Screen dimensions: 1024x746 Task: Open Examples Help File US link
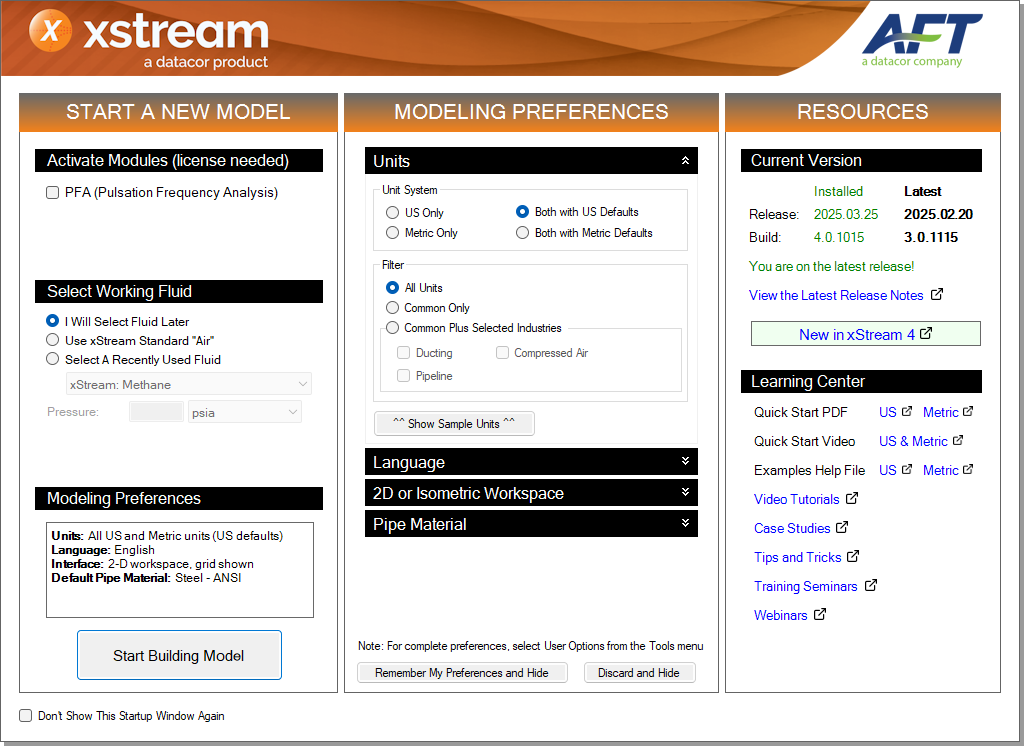[x=888, y=470]
